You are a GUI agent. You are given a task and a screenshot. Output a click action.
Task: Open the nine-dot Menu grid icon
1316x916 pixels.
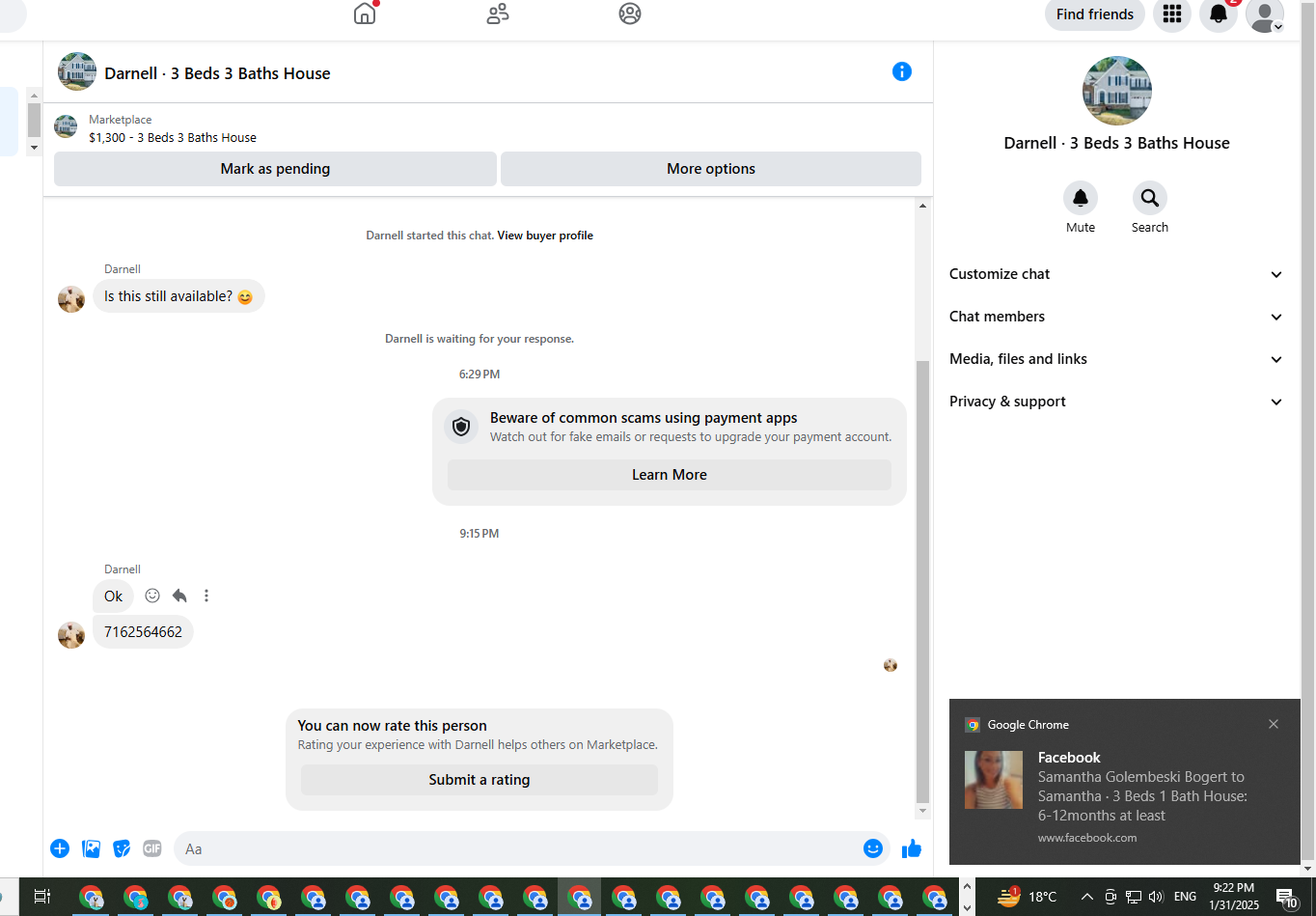(x=1172, y=14)
